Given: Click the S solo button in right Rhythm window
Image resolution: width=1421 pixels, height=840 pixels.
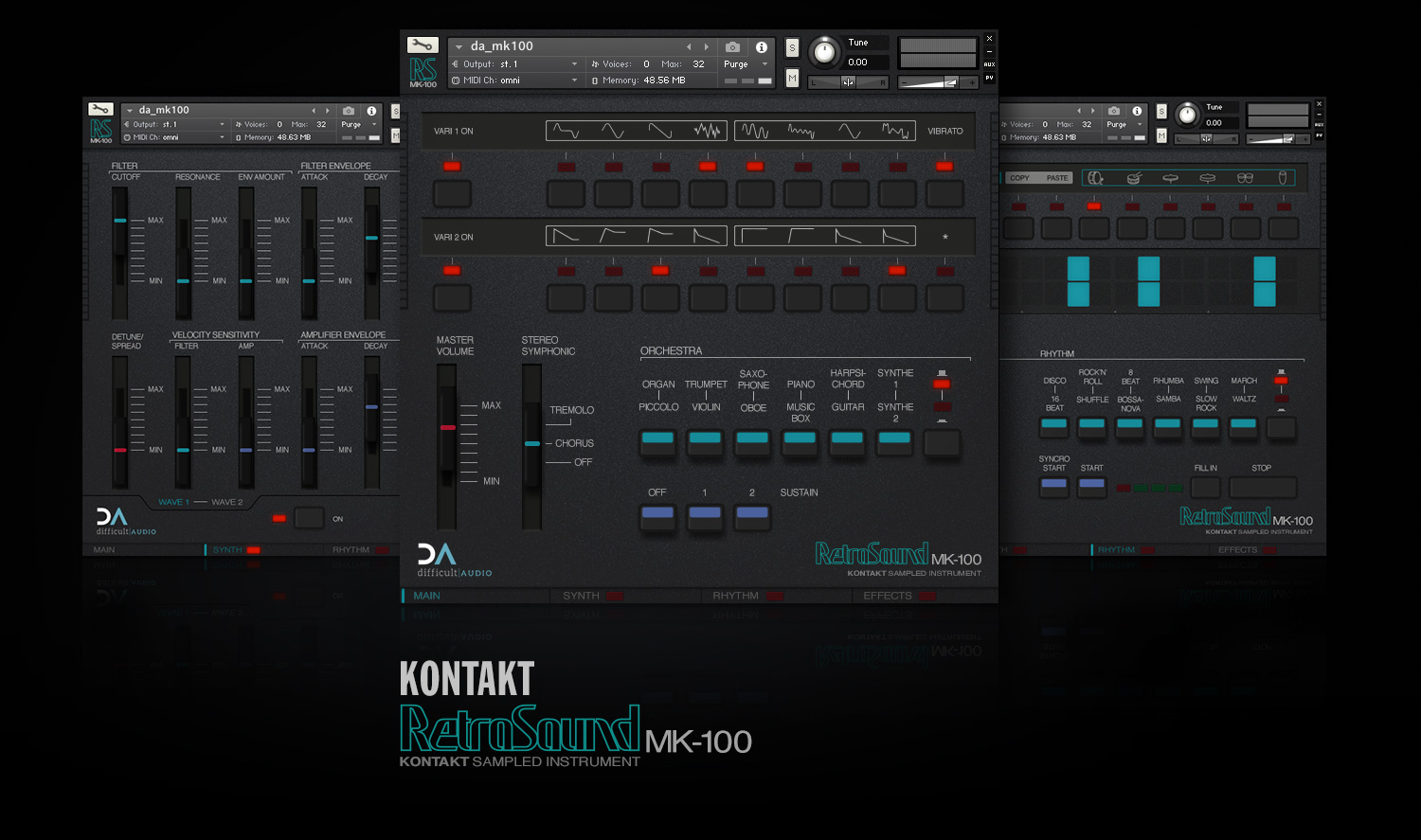Looking at the screenshot, I should [1161, 112].
